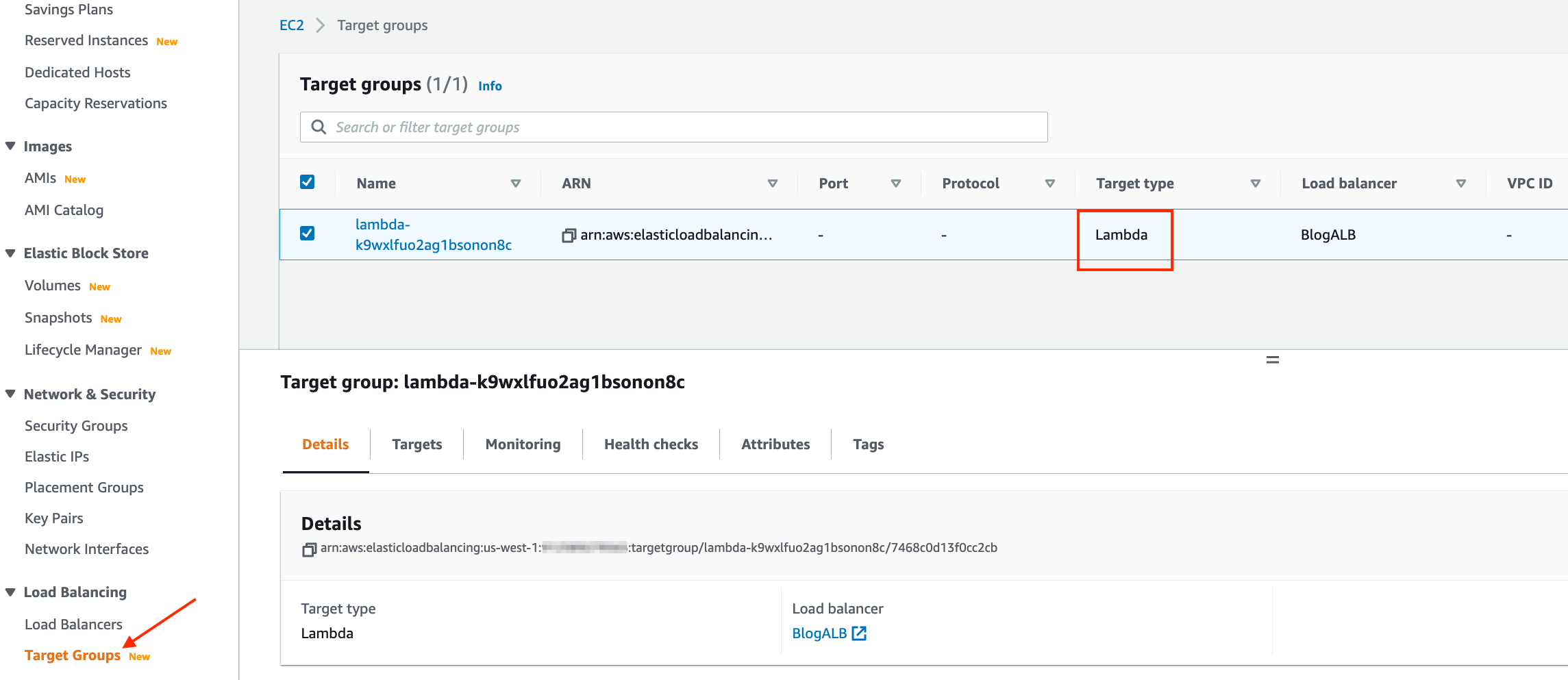Image resolution: width=1568 pixels, height=680 pixels.
Task: Switch to the Details tab
Action: 325,444
